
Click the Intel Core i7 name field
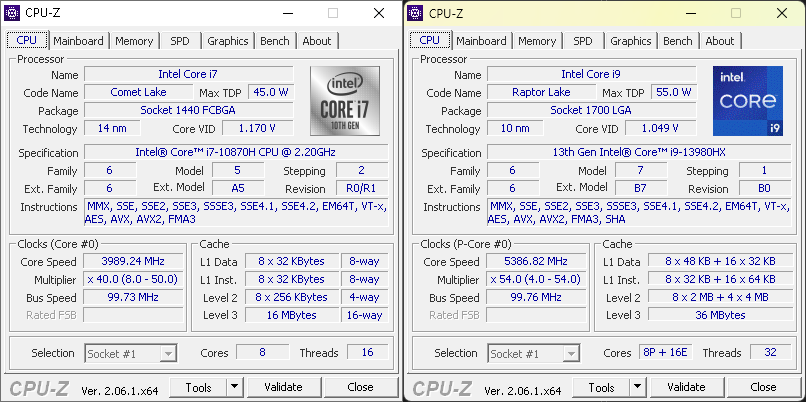(x=189, y=74)
